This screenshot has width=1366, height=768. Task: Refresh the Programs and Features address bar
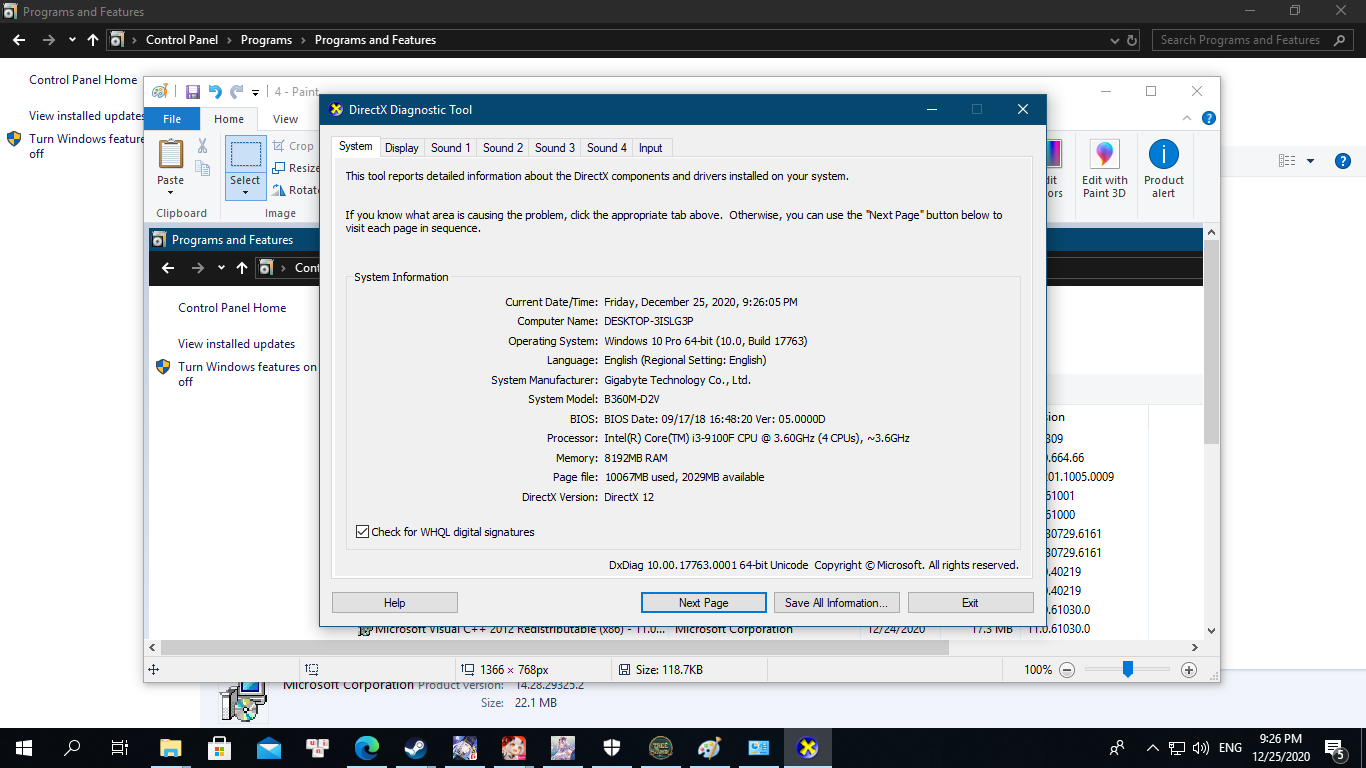1132,40
